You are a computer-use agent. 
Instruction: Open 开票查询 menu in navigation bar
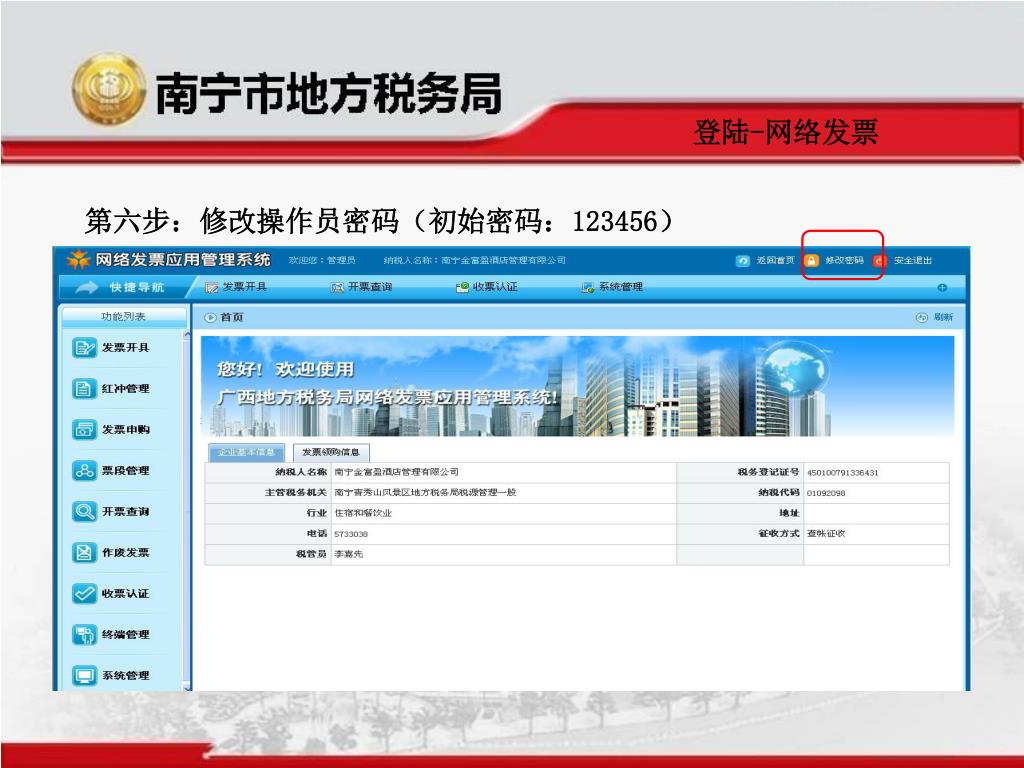(x=370, y=287)
